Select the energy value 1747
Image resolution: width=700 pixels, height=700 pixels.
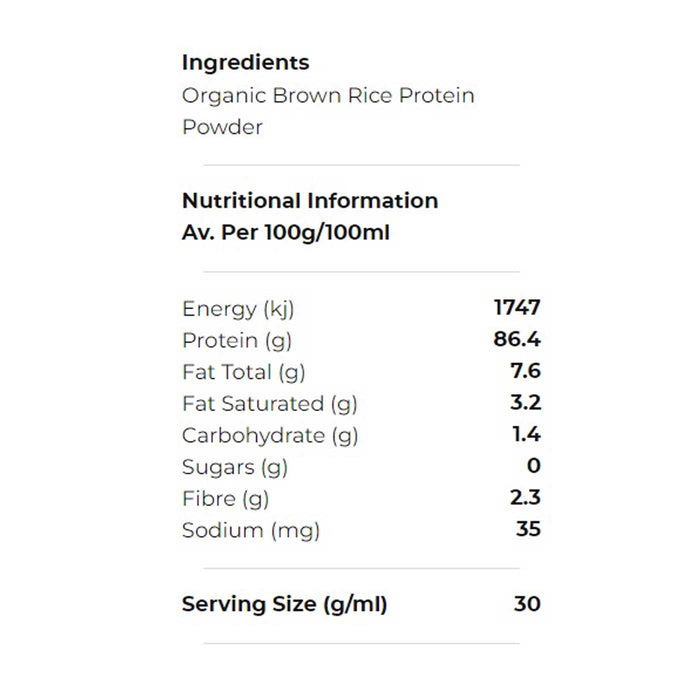click(517, 308)
